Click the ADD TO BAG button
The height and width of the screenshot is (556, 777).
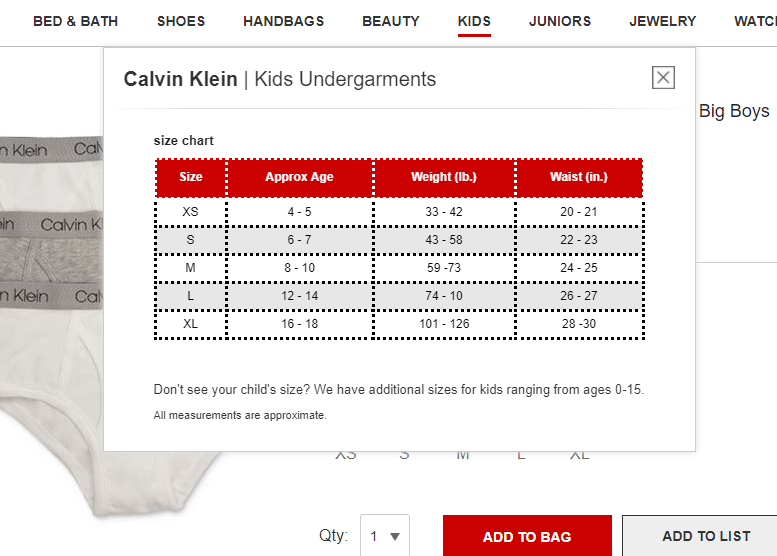coord(526,536)
